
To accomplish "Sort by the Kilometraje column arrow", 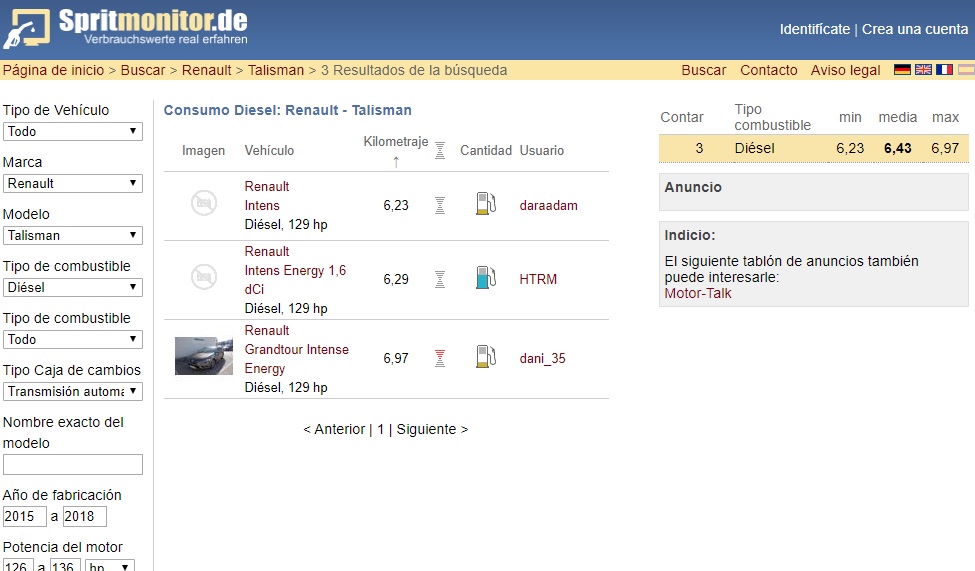I will 396,162.
